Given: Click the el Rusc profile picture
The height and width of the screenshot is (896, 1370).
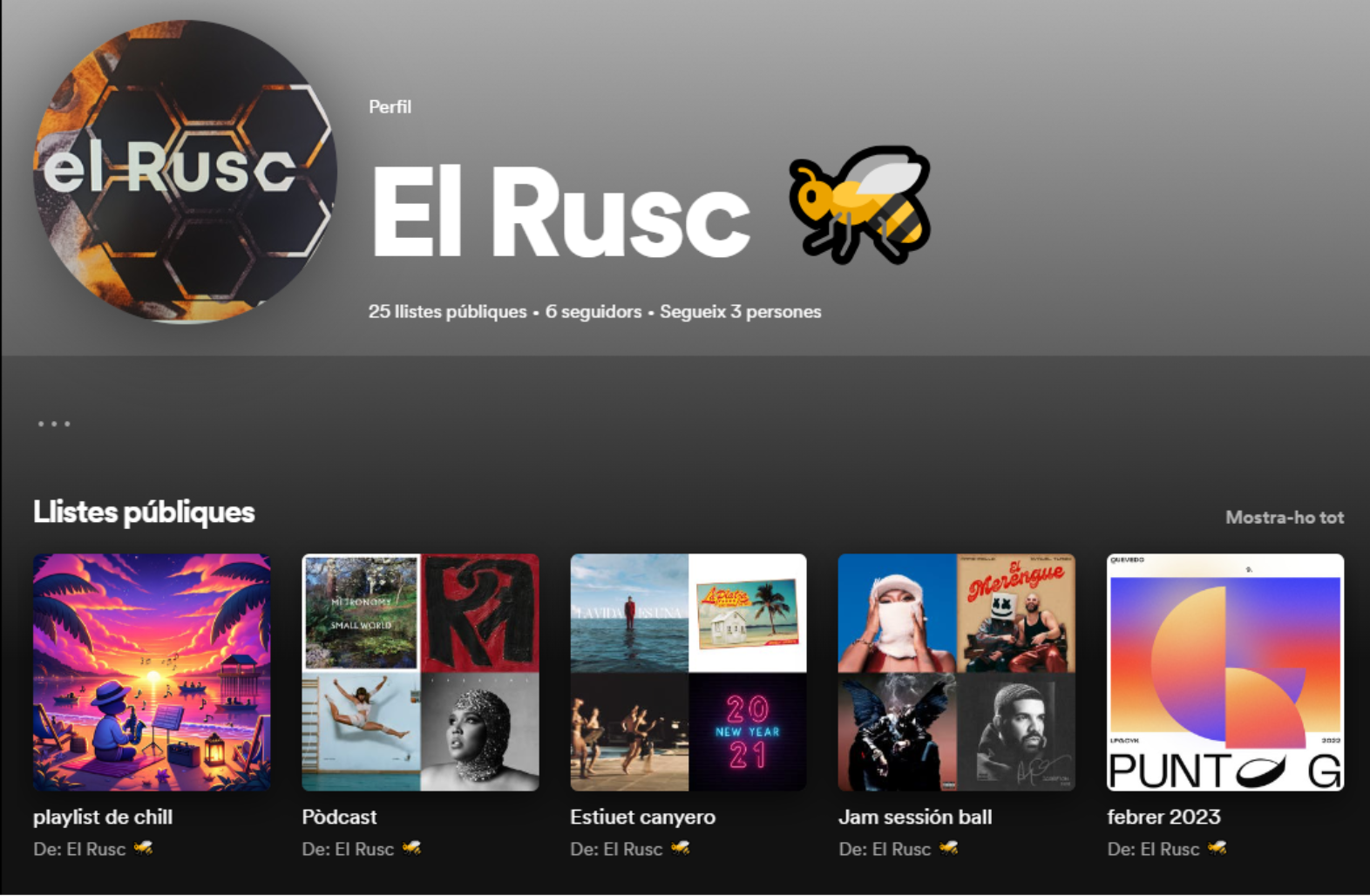Looking at the screenshot, I should [x=185, y=172].
